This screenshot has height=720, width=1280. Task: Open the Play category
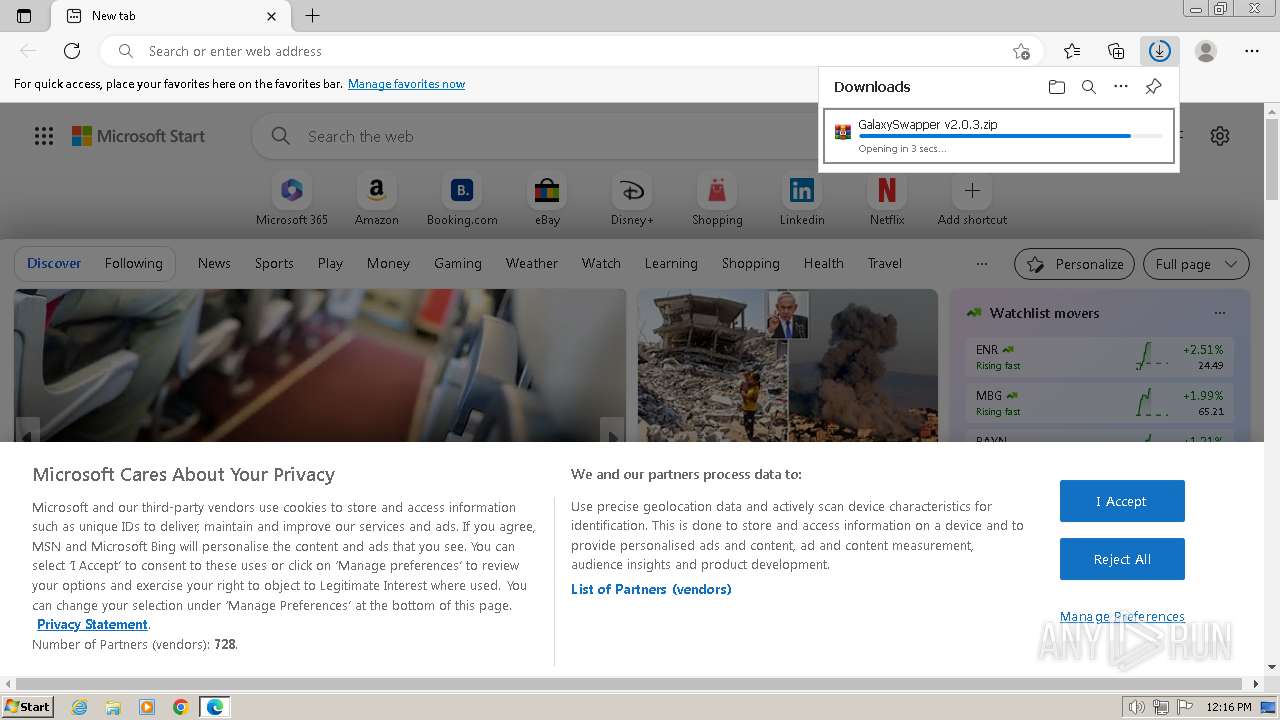pyautogui.click(x=330, y=263)
